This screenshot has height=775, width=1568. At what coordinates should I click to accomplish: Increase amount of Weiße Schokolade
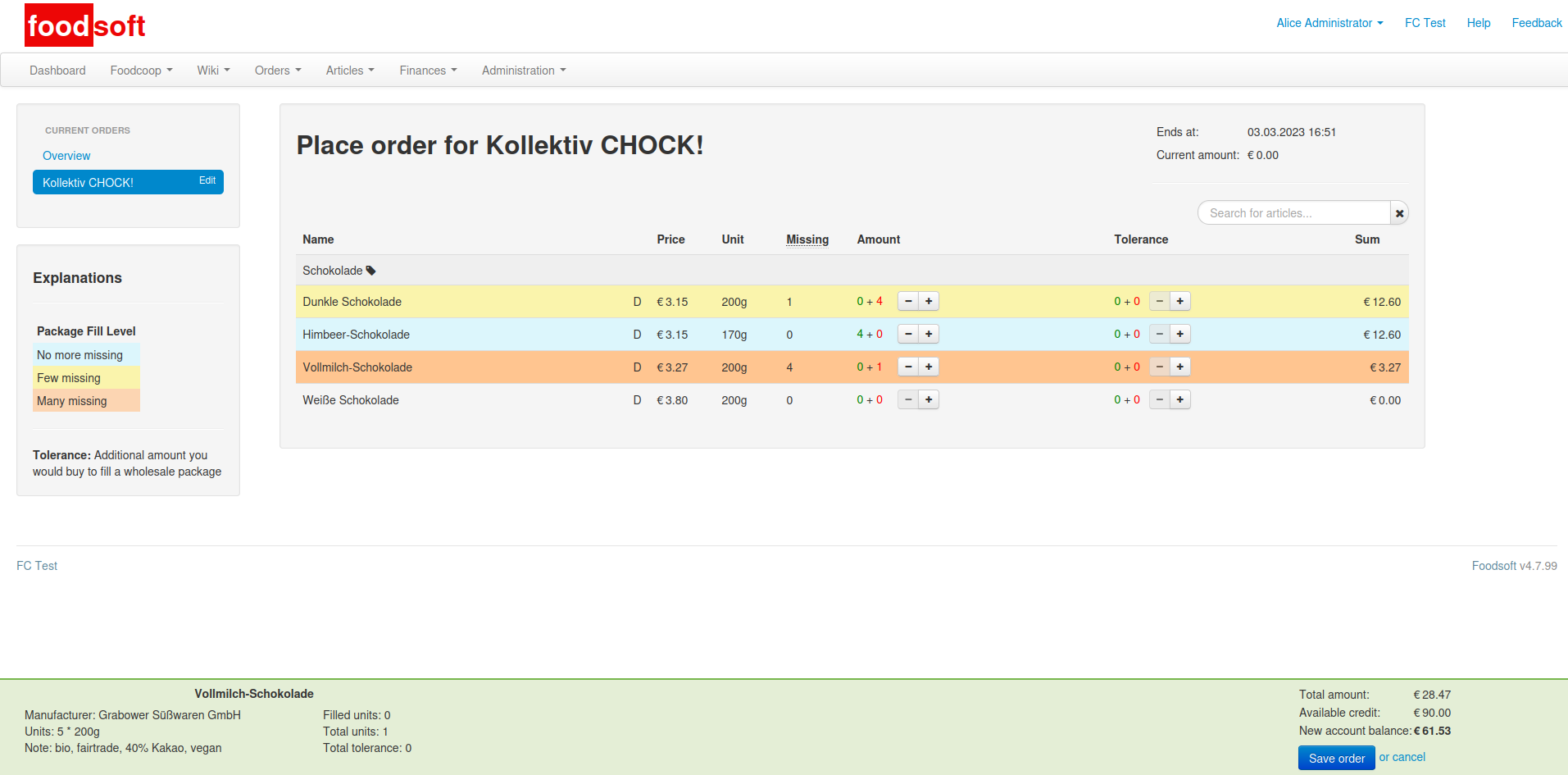[929, 400]
